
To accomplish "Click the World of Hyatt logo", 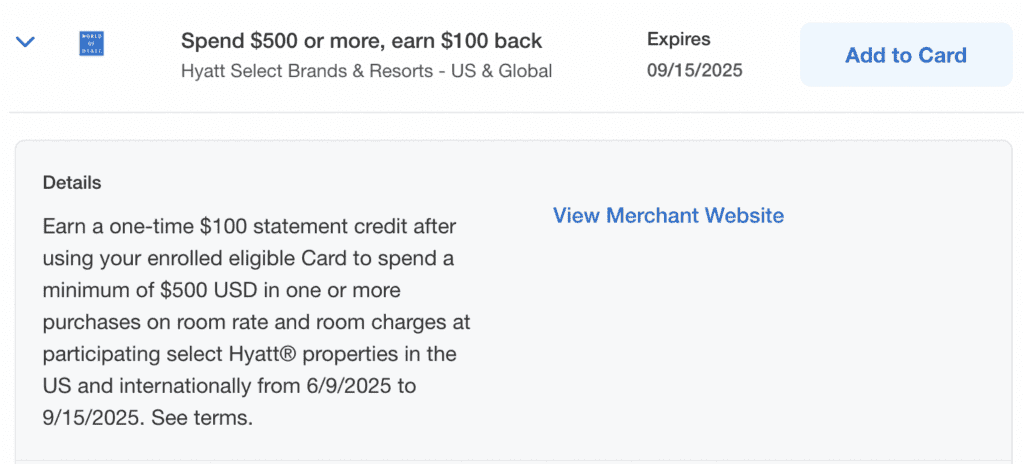I will pos(92,43).
